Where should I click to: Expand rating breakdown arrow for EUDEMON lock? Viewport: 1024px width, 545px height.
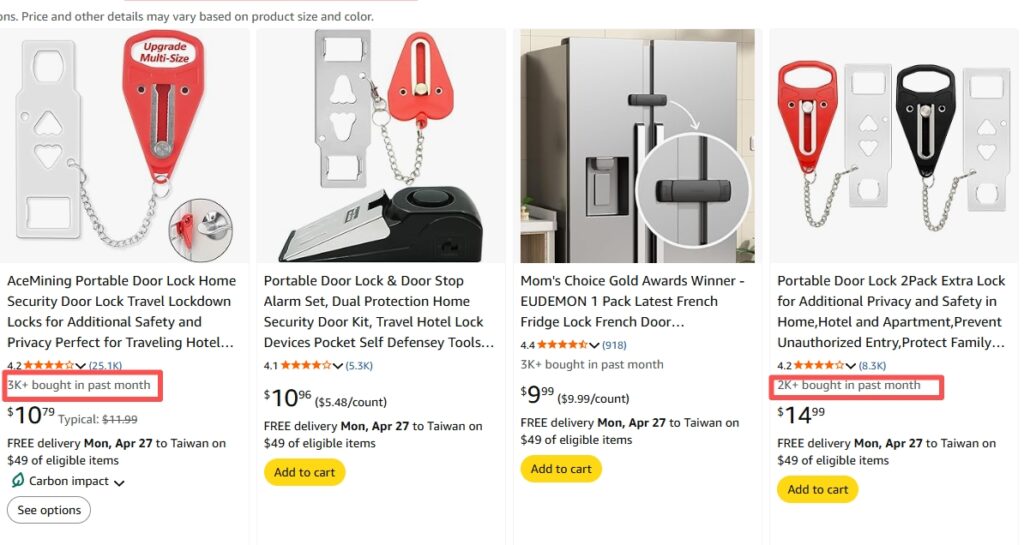pyautogui.click(x=596, y=345)
